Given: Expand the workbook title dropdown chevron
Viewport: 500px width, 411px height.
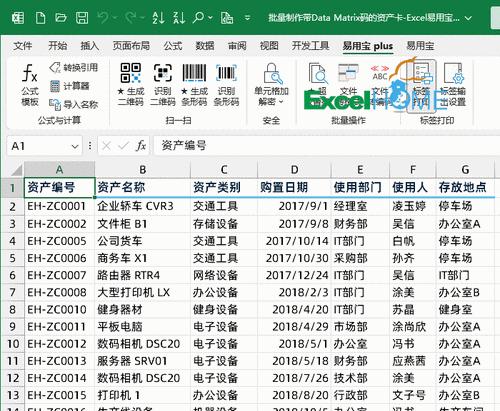Looking at the screenshot, I should point(469,18).
